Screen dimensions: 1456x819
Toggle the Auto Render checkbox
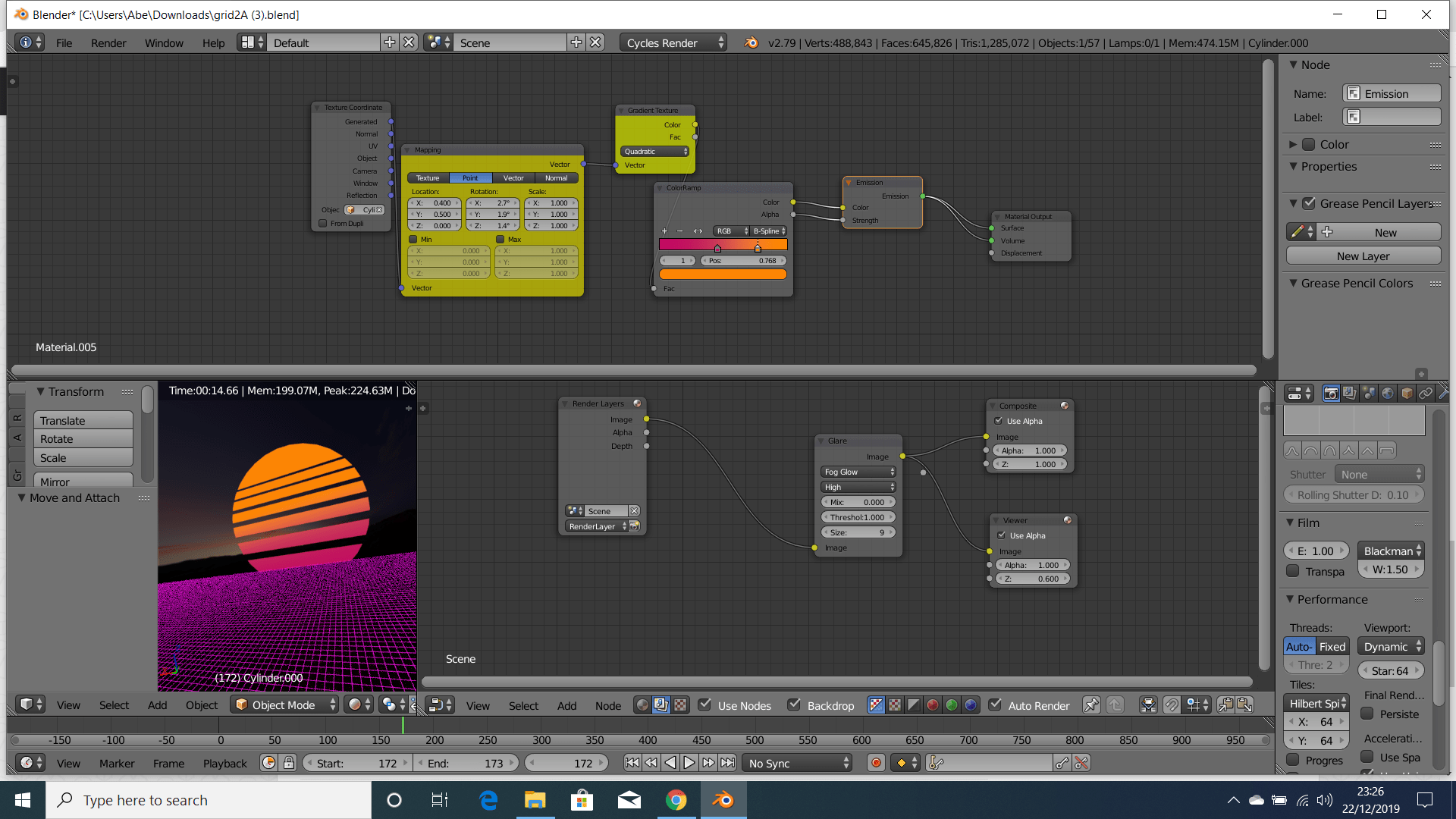[x=996, y=704]
